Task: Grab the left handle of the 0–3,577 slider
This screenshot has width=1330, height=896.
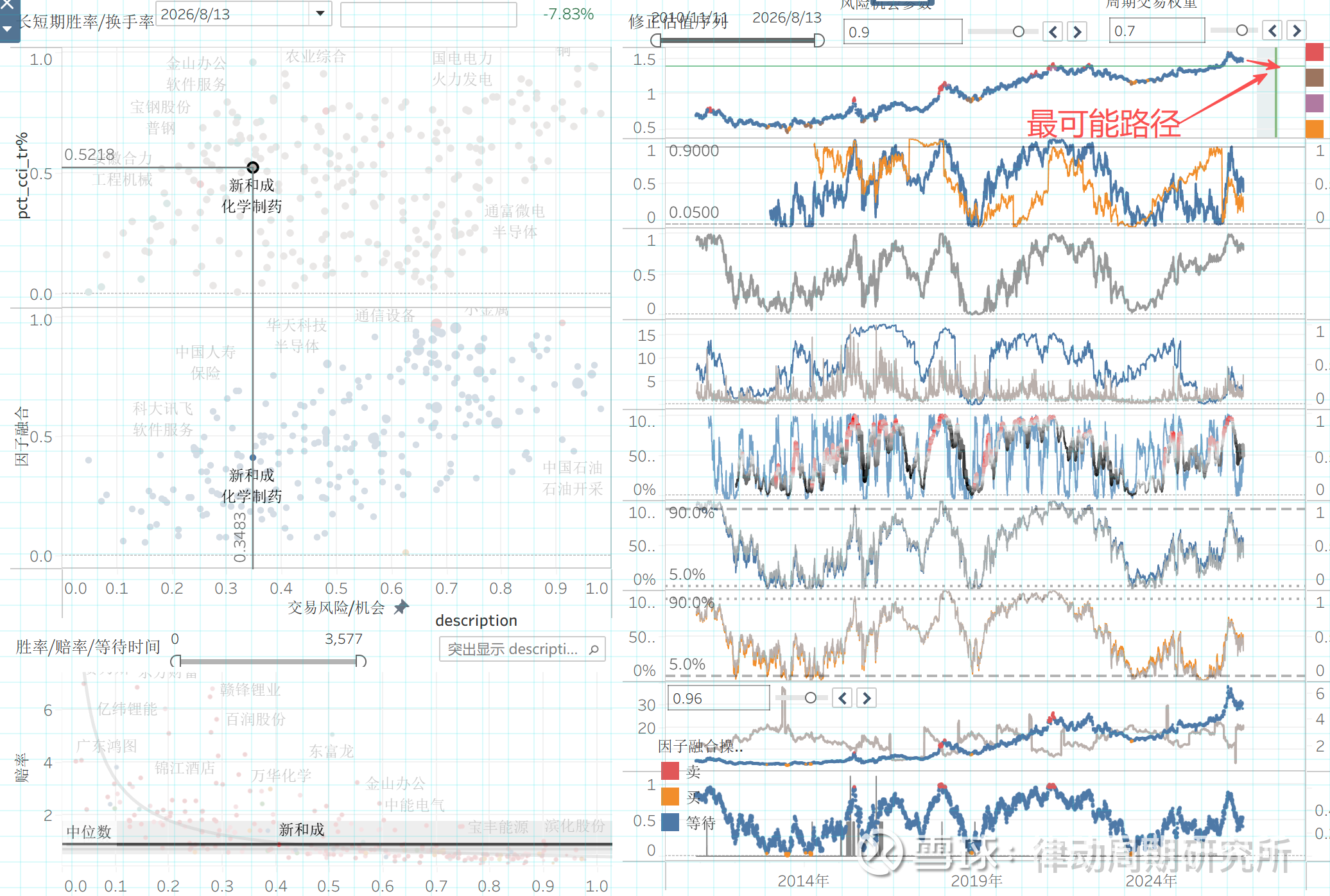Action: point(176,661)
